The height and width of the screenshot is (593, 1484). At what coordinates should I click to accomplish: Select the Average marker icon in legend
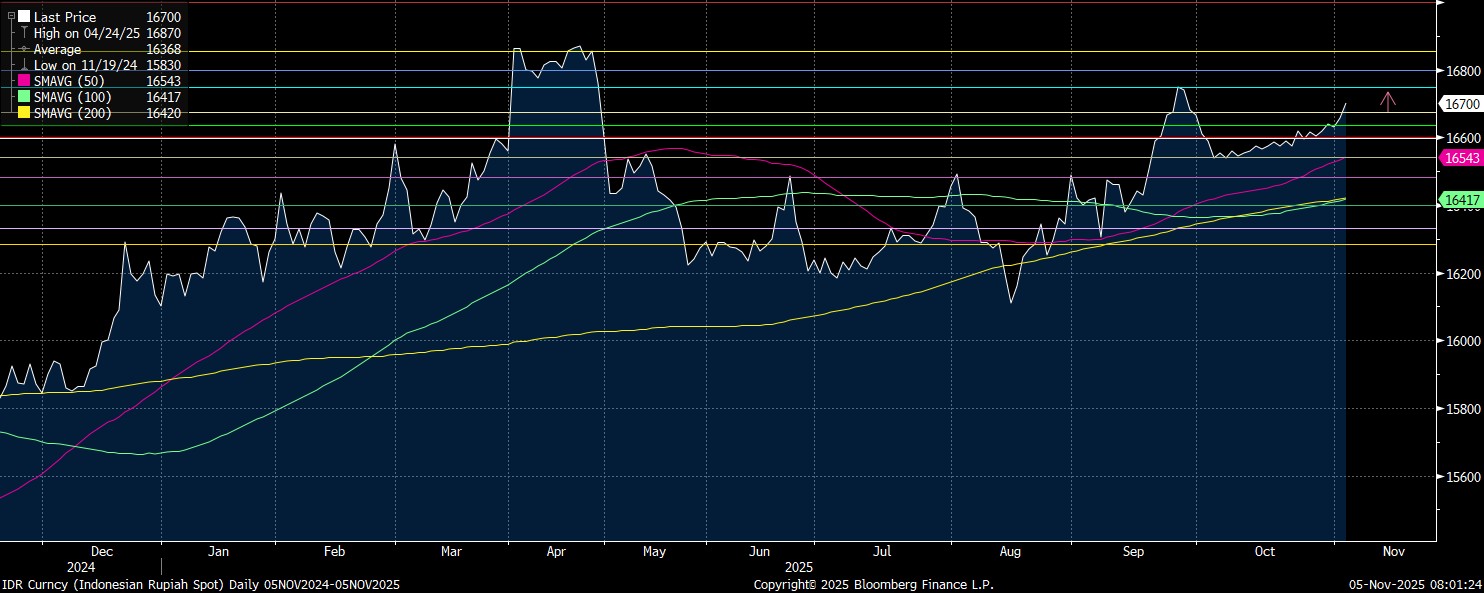(x=24, y=49)
